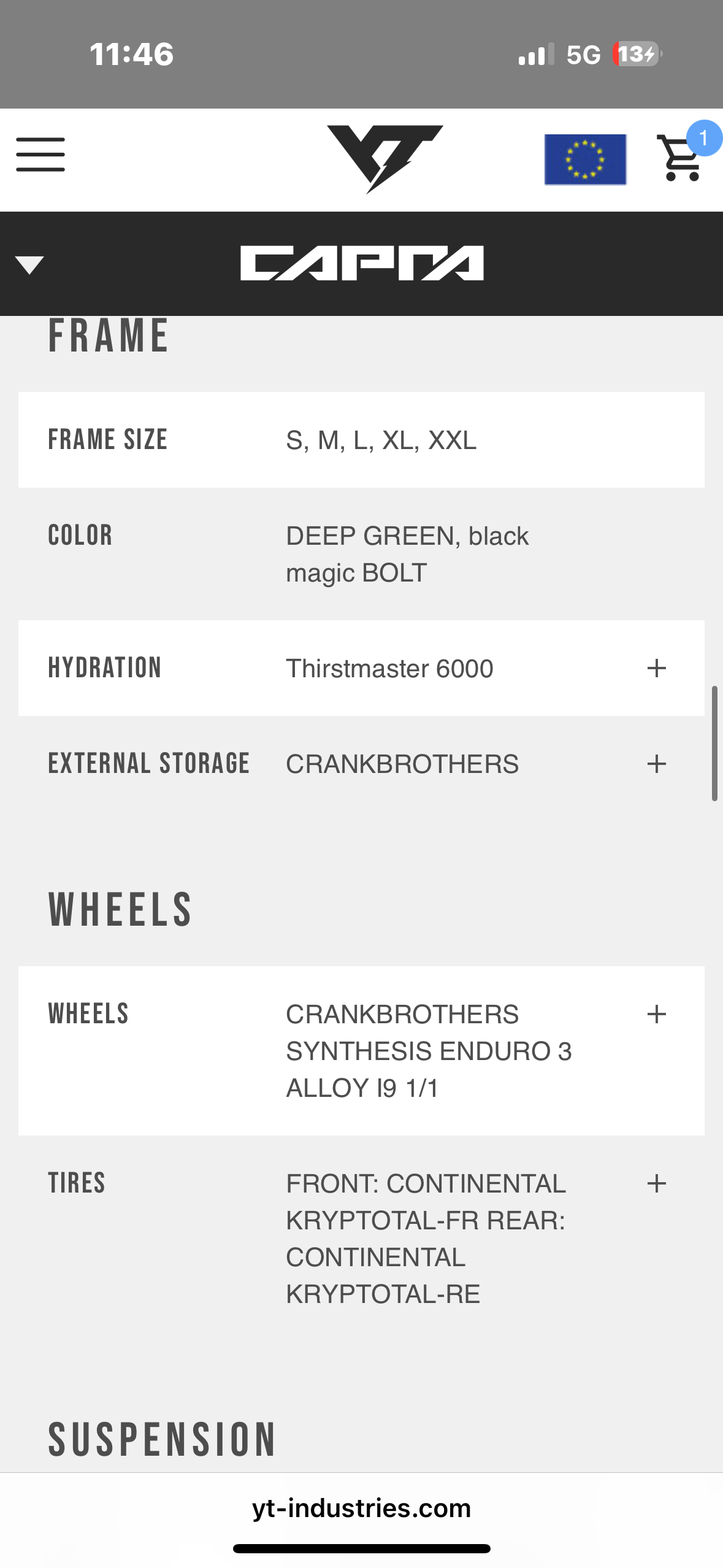The height and width of the screenshot is (1568, 723).
Task: Click the page scrollbar handle
Action: [x=714, y=744]
